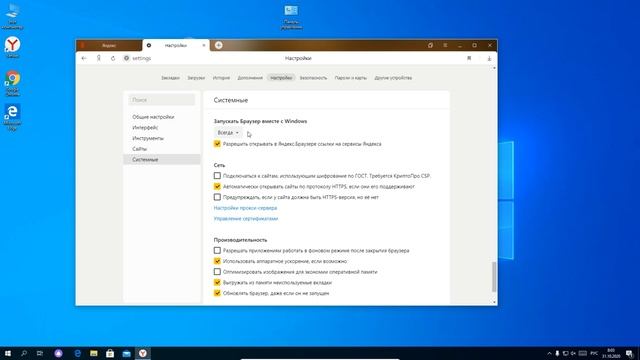
Task: Switch to Безопасность section tab
Action: [313, 78]
